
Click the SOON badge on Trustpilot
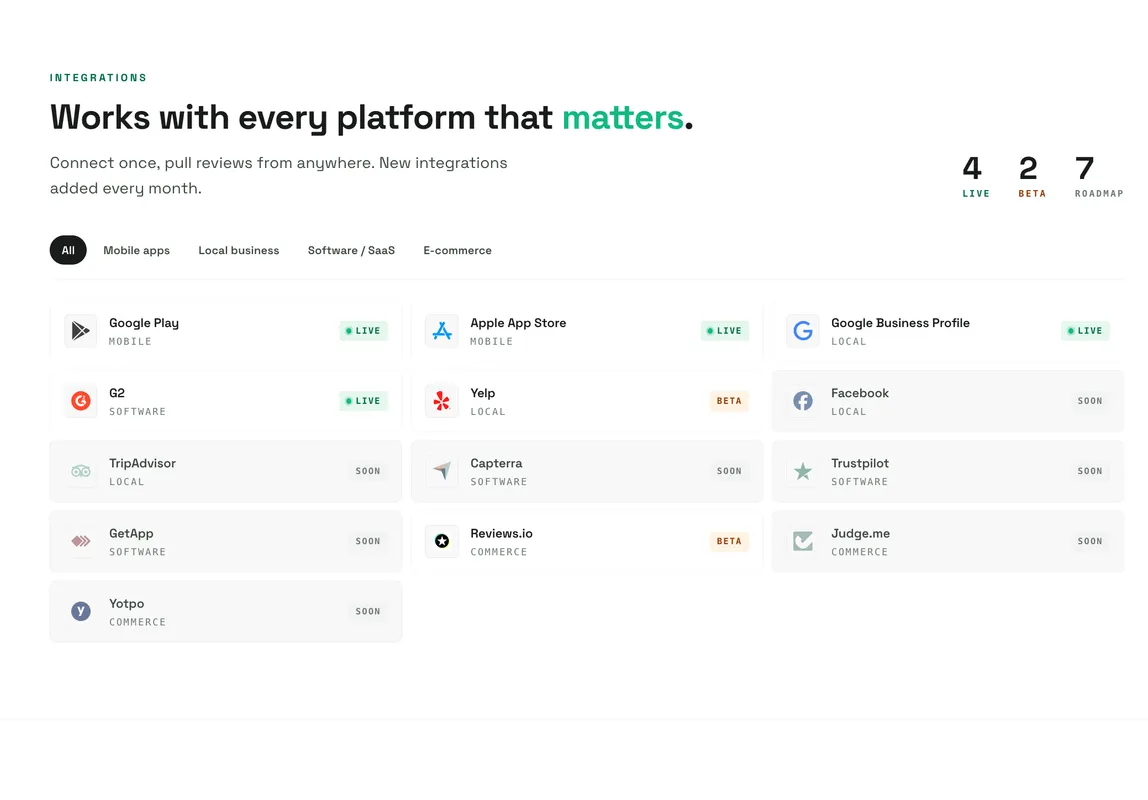coord(1089,471)
